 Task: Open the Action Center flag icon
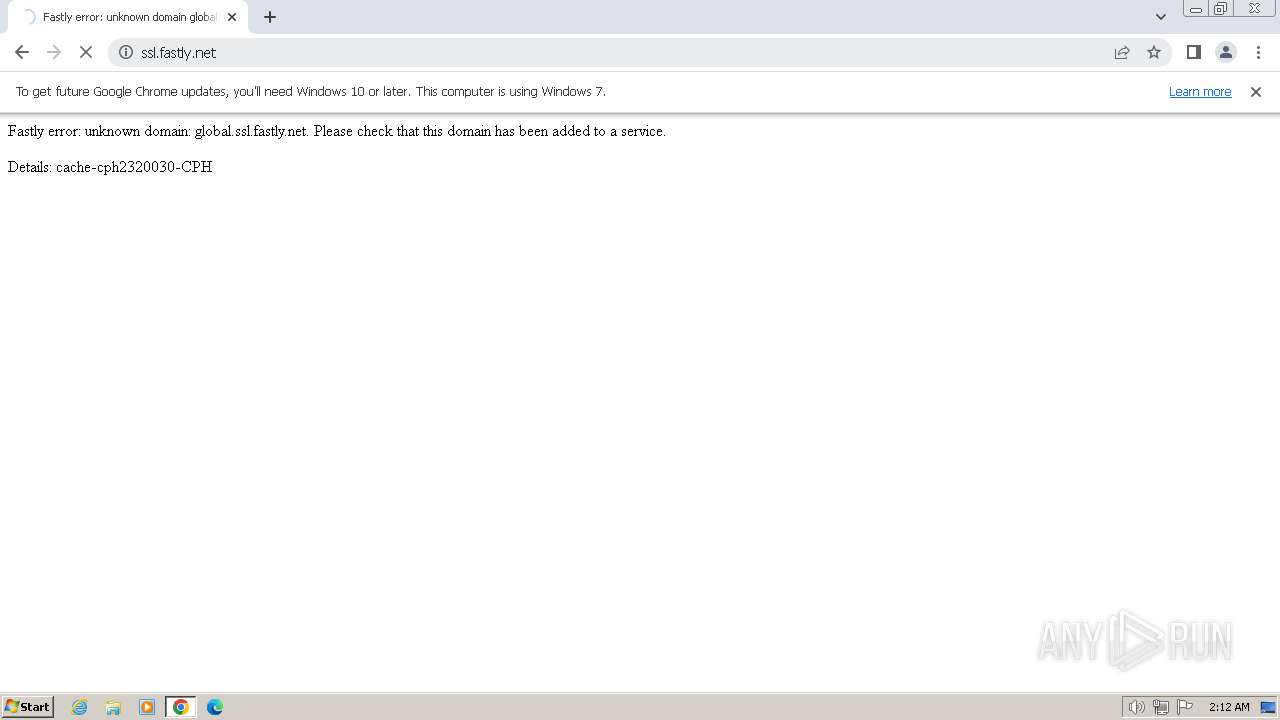pyautogui.click(x=1185, y=707)
